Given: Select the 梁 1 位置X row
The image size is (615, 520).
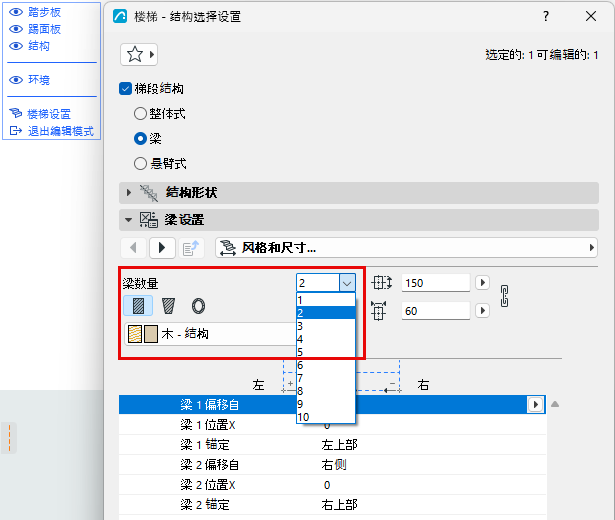Looking at the screenshot, I should click(x=332, y=425).
